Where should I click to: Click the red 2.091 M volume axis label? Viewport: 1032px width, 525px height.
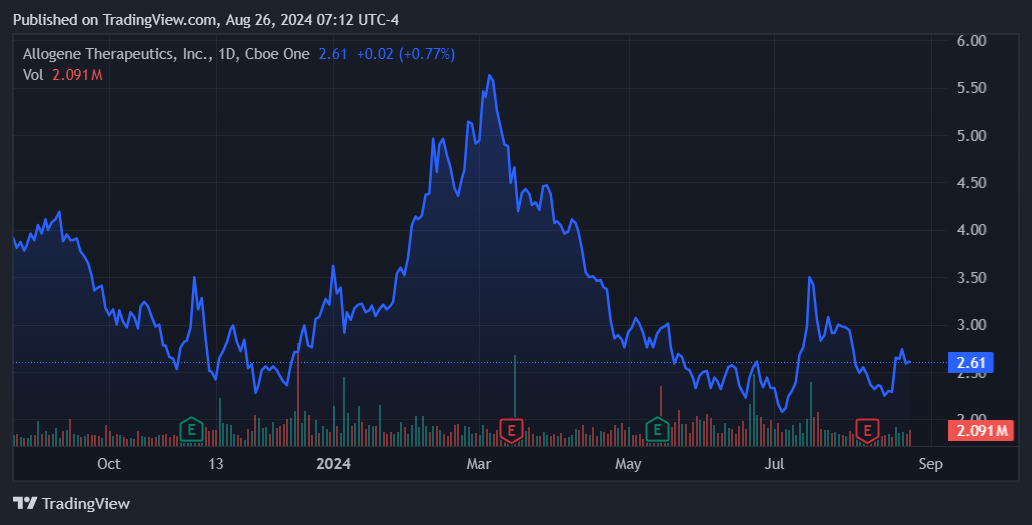coord(981,431)
